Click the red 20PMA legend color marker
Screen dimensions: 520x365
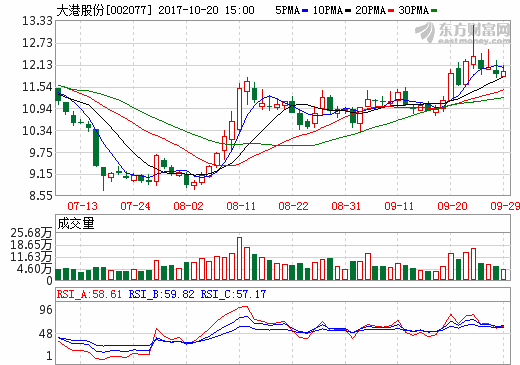[x=391, y=11]
